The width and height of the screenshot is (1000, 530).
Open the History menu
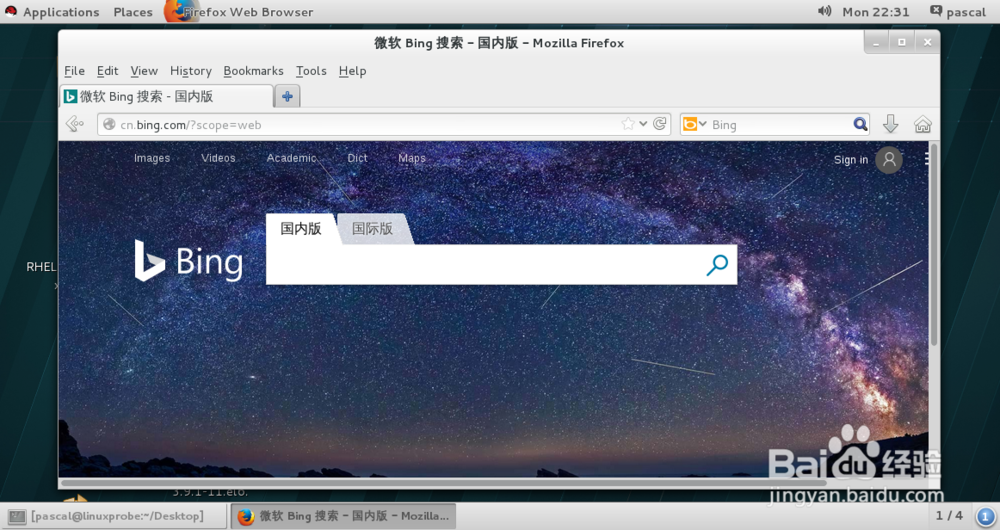[190, 71]
